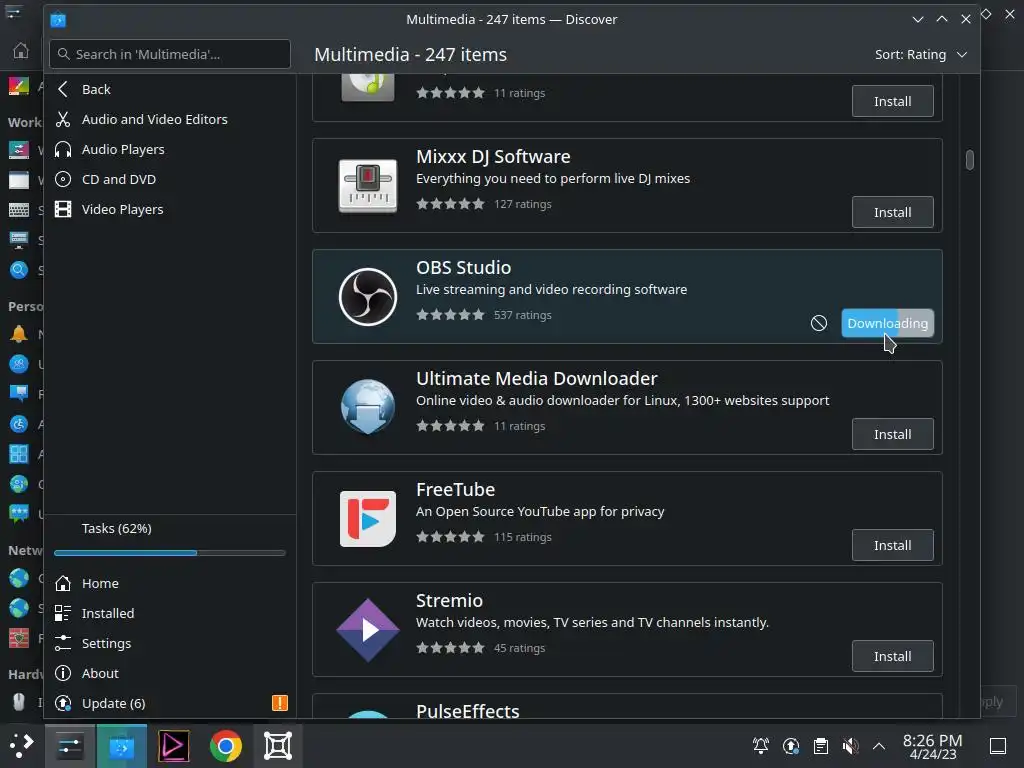The image size is (1024, 768).
Task: Click the About info icon
Action: click(x=63, y=673)
